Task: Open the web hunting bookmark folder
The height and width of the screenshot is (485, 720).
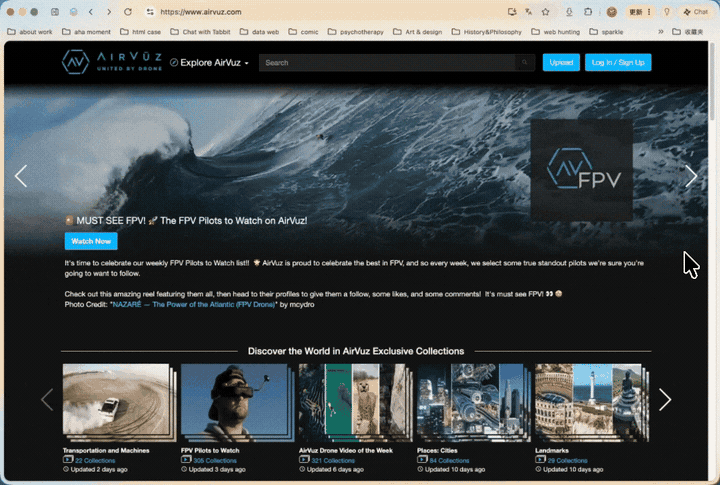Action: click(x=556, y=32)
